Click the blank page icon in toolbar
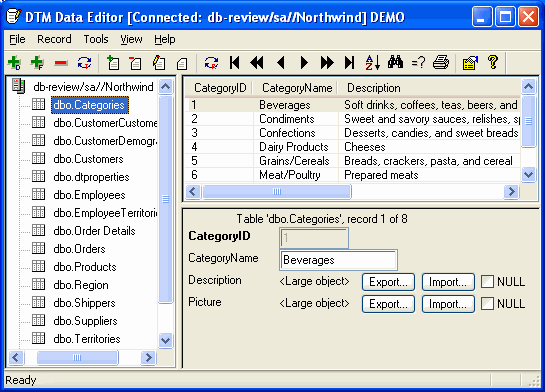This screenshot has height=392, width=545. tap(182, 64)
